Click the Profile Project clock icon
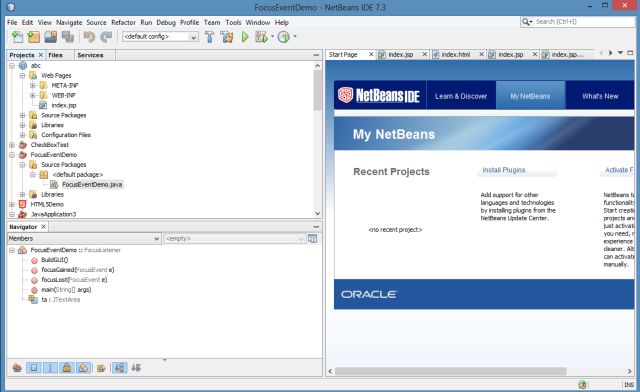 click(x=284, y=37)
